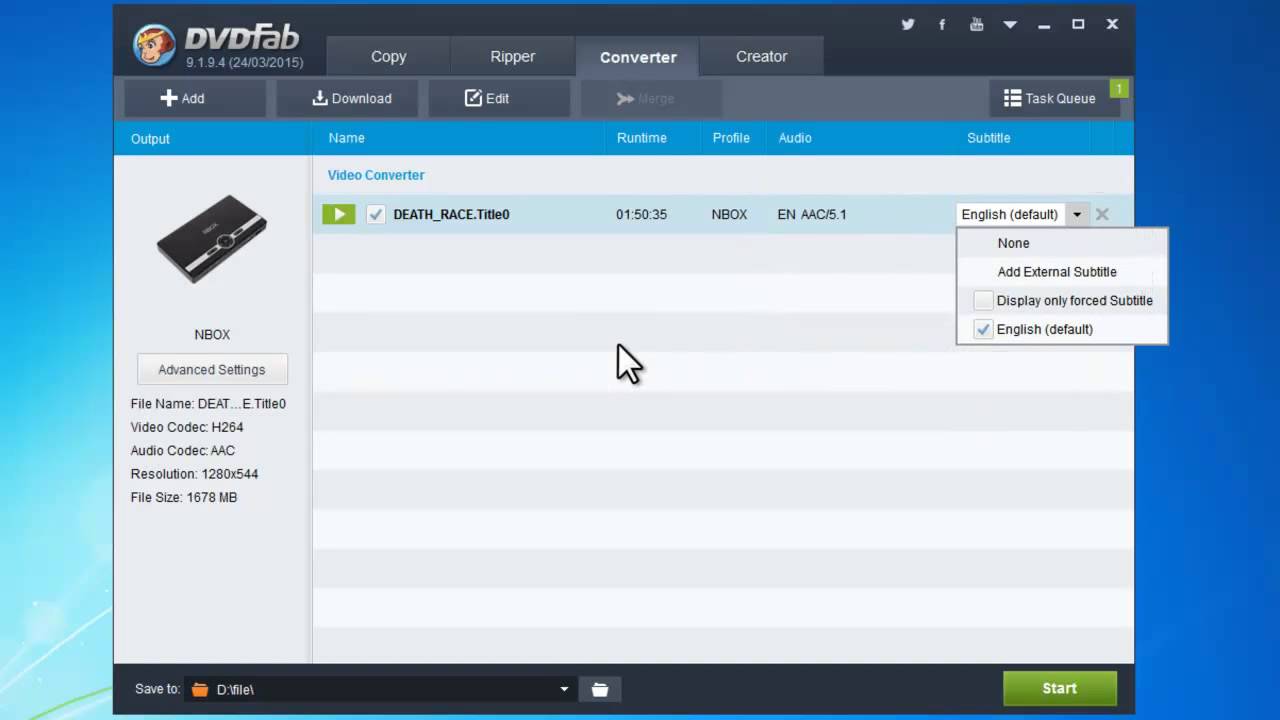The width and height of the screenshot is (1280, 720).
Task: Open the Creator tab
Action: click(762, 57)
